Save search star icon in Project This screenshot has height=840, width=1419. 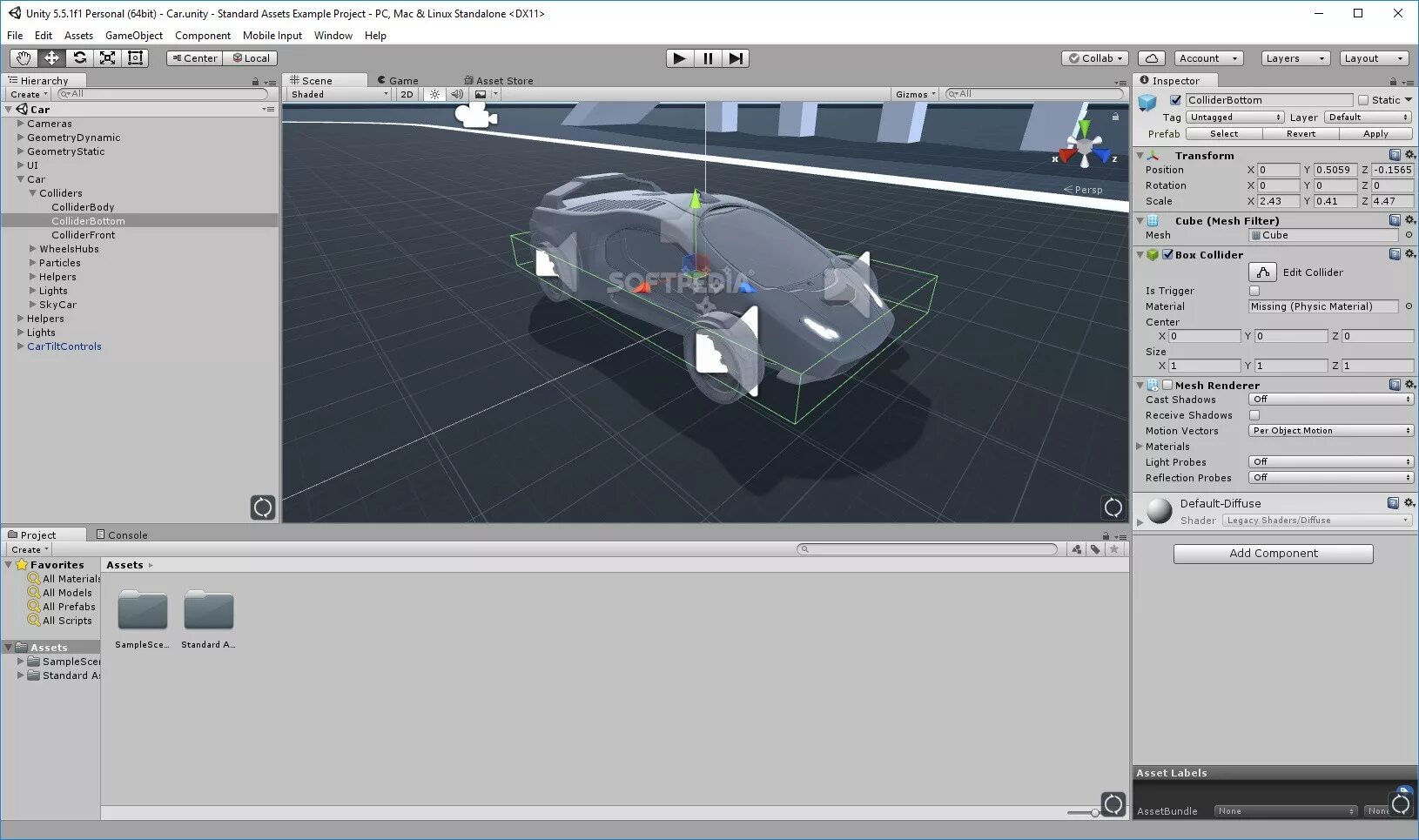point(1113,549)
